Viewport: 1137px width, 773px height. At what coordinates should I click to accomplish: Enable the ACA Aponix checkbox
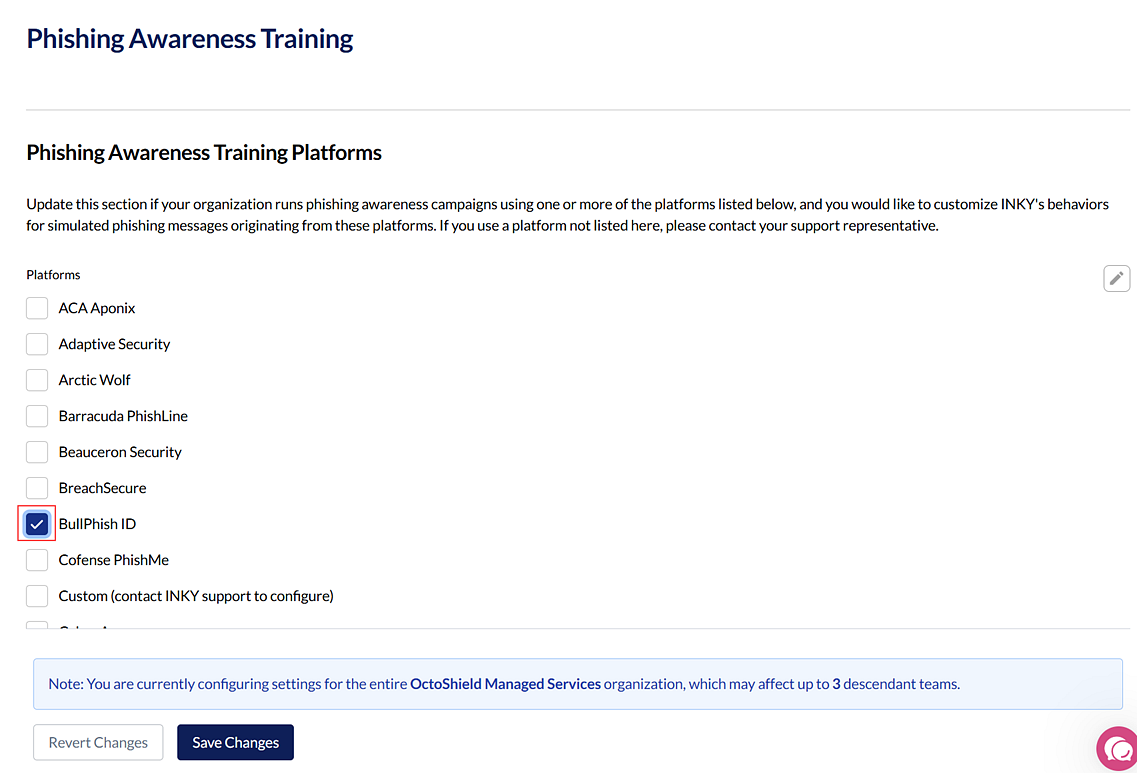pyautogui.click(x=37, y=308)
